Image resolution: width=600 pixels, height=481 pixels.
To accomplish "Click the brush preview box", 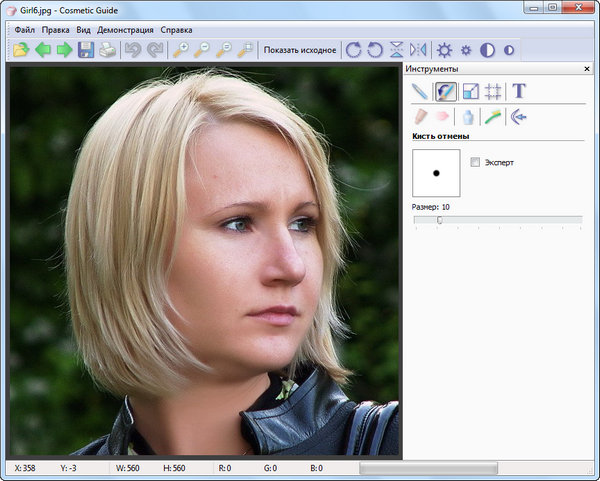I will coord(436,173).
